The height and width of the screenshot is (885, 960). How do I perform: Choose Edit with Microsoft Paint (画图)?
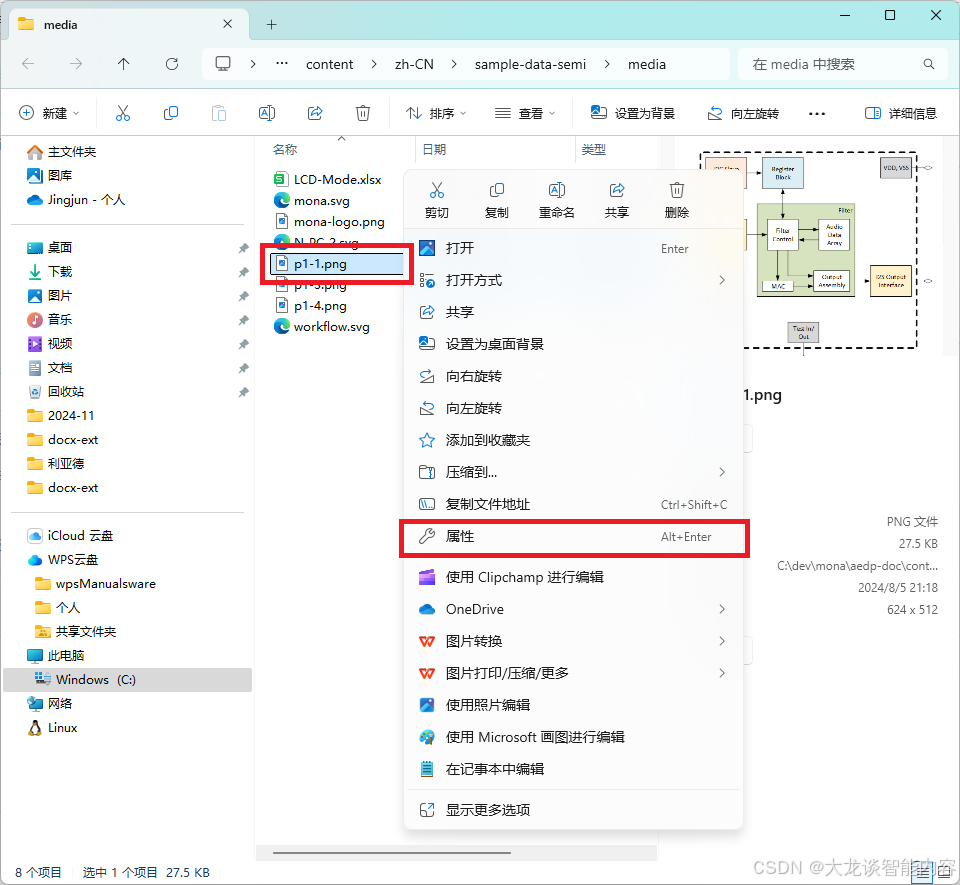tap(573, 738)
